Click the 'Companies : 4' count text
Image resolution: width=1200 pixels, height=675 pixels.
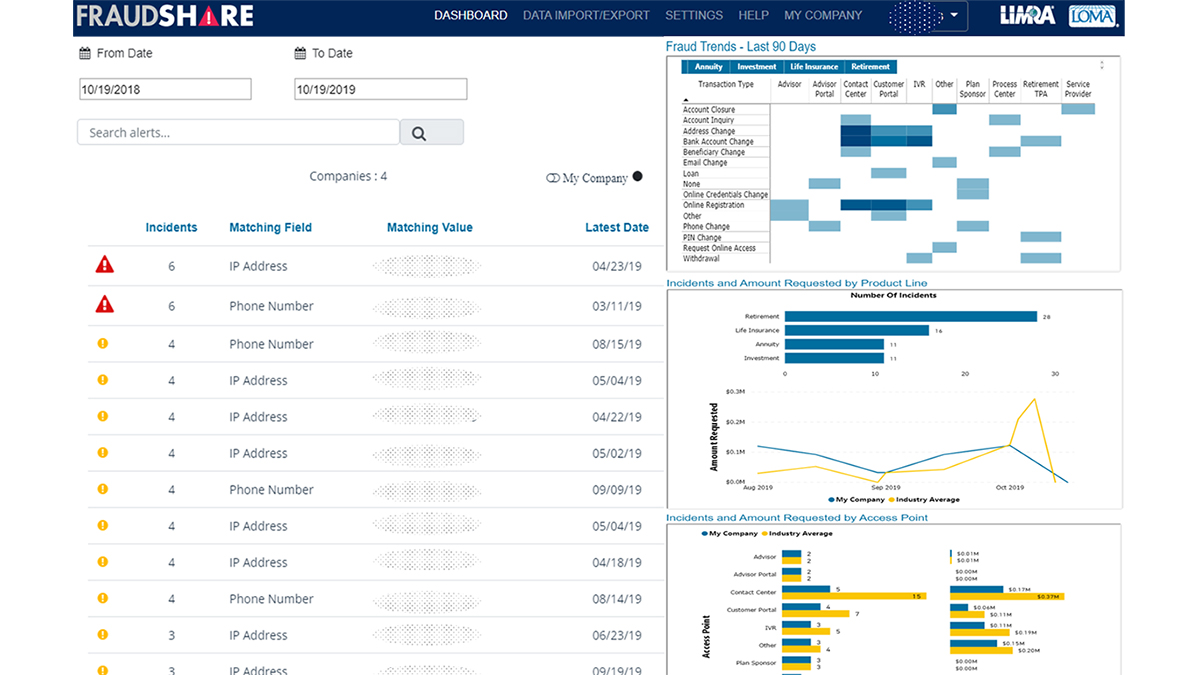[348, 177]
